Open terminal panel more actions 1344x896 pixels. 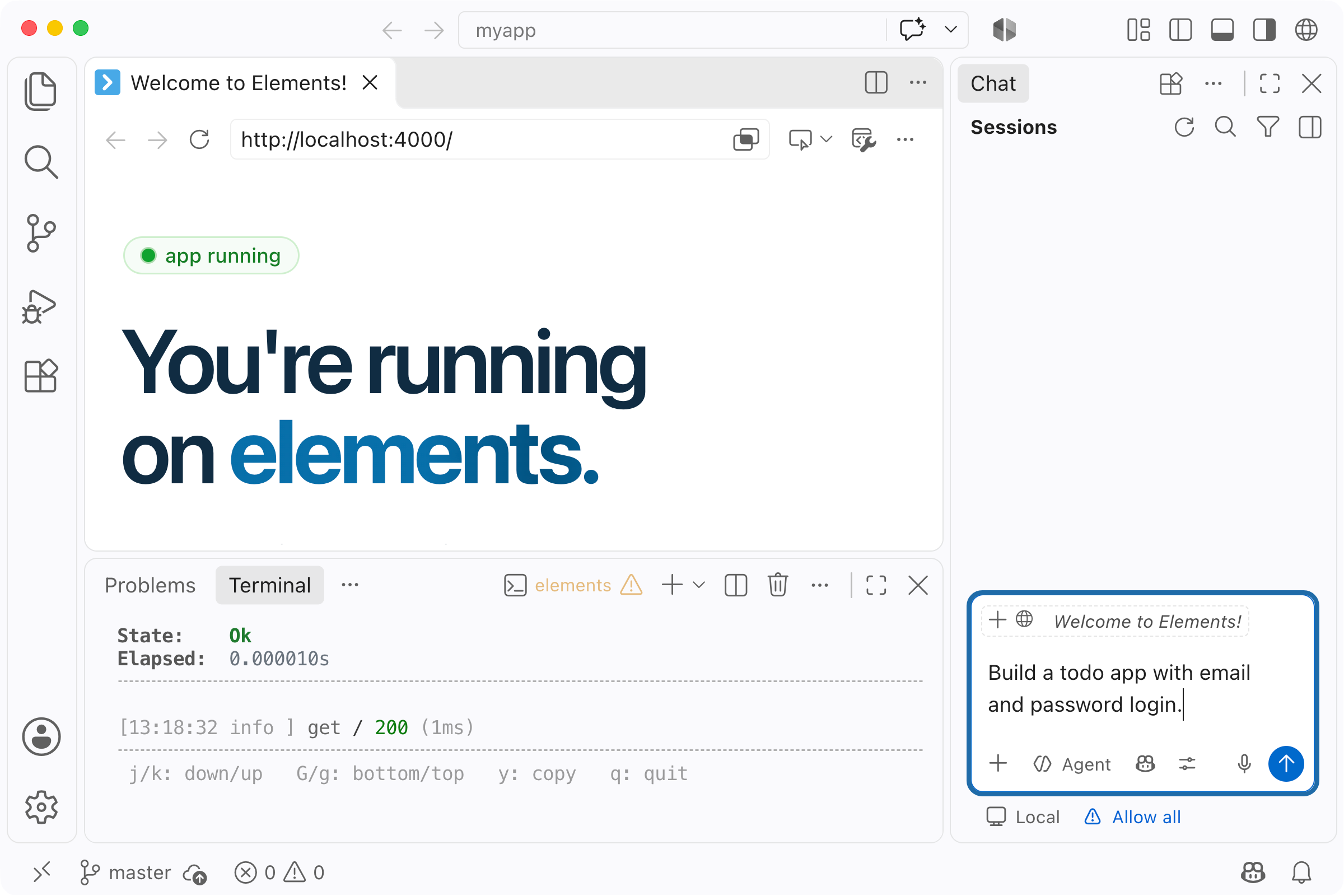click(820, 585)
